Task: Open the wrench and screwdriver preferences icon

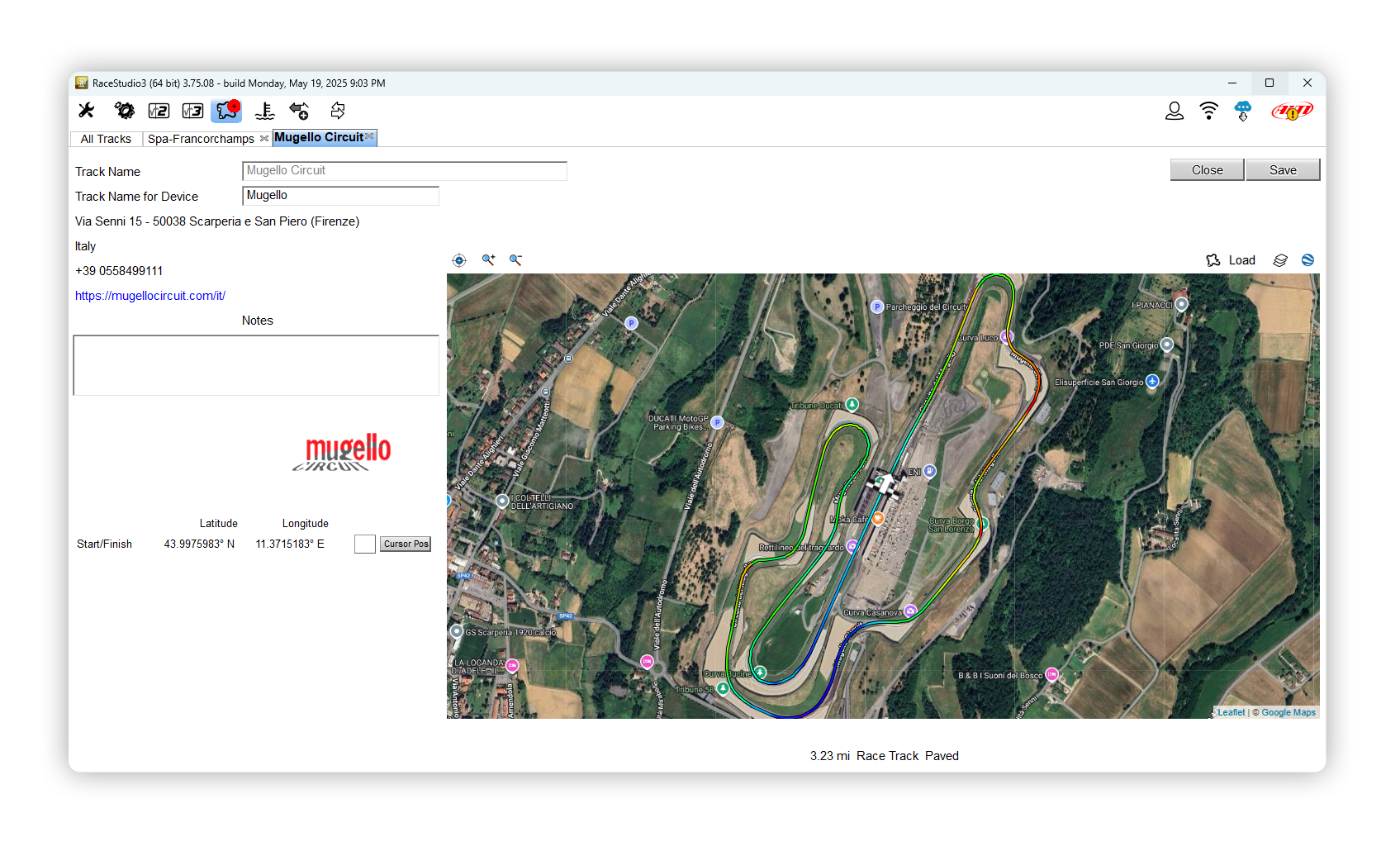Action: click(x=87, y=111)
